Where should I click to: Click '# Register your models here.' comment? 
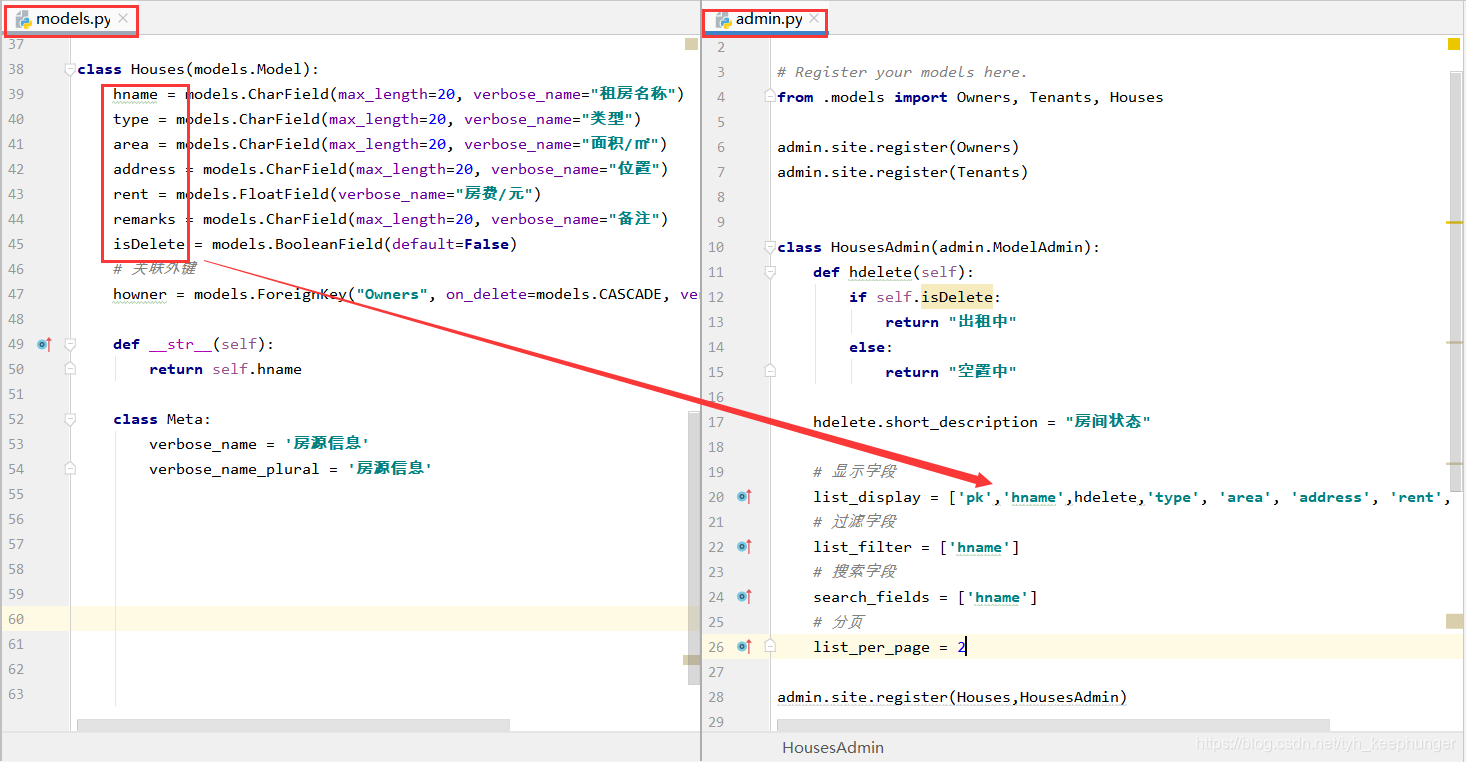click(x=902, y=72)
